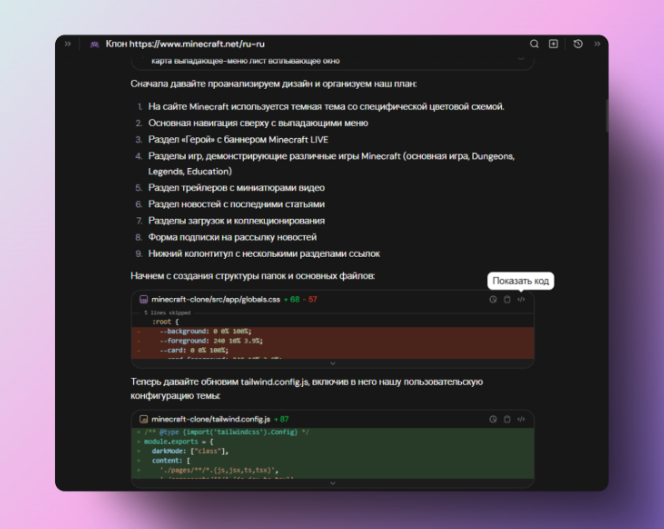Click revert clock icon on globals.css card
This screenshot has height=529, width=664.
[x=493, y=299]
